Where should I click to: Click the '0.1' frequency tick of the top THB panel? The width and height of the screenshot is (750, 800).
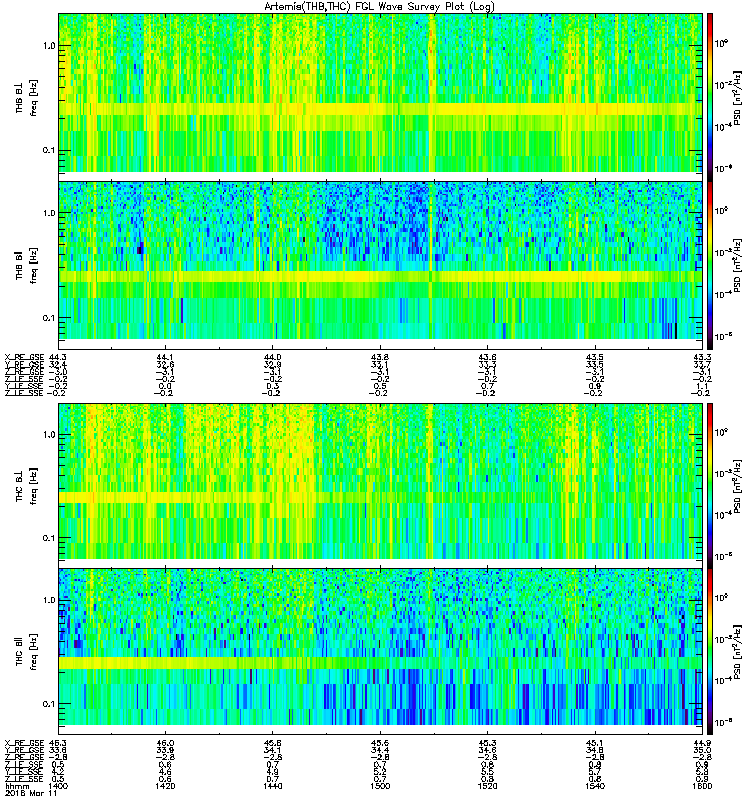tap(49, 151)
